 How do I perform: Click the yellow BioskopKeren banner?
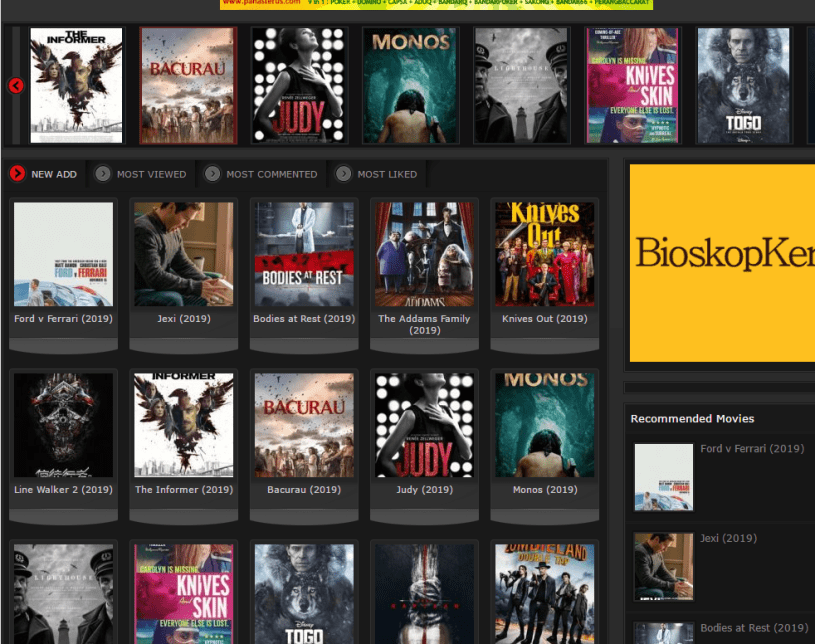[722, 262]
